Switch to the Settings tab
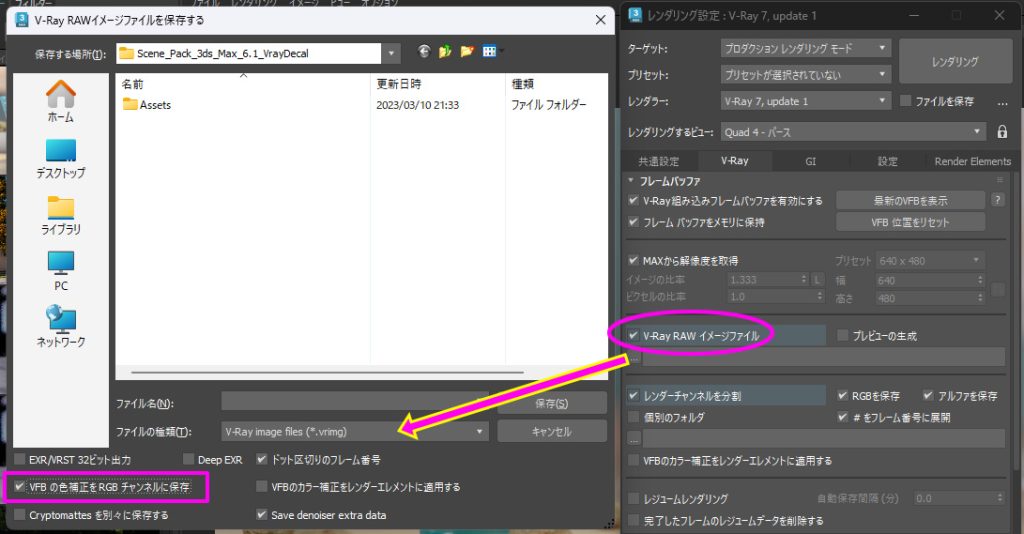The image size is (1024, 534). (x=887, y=161)
